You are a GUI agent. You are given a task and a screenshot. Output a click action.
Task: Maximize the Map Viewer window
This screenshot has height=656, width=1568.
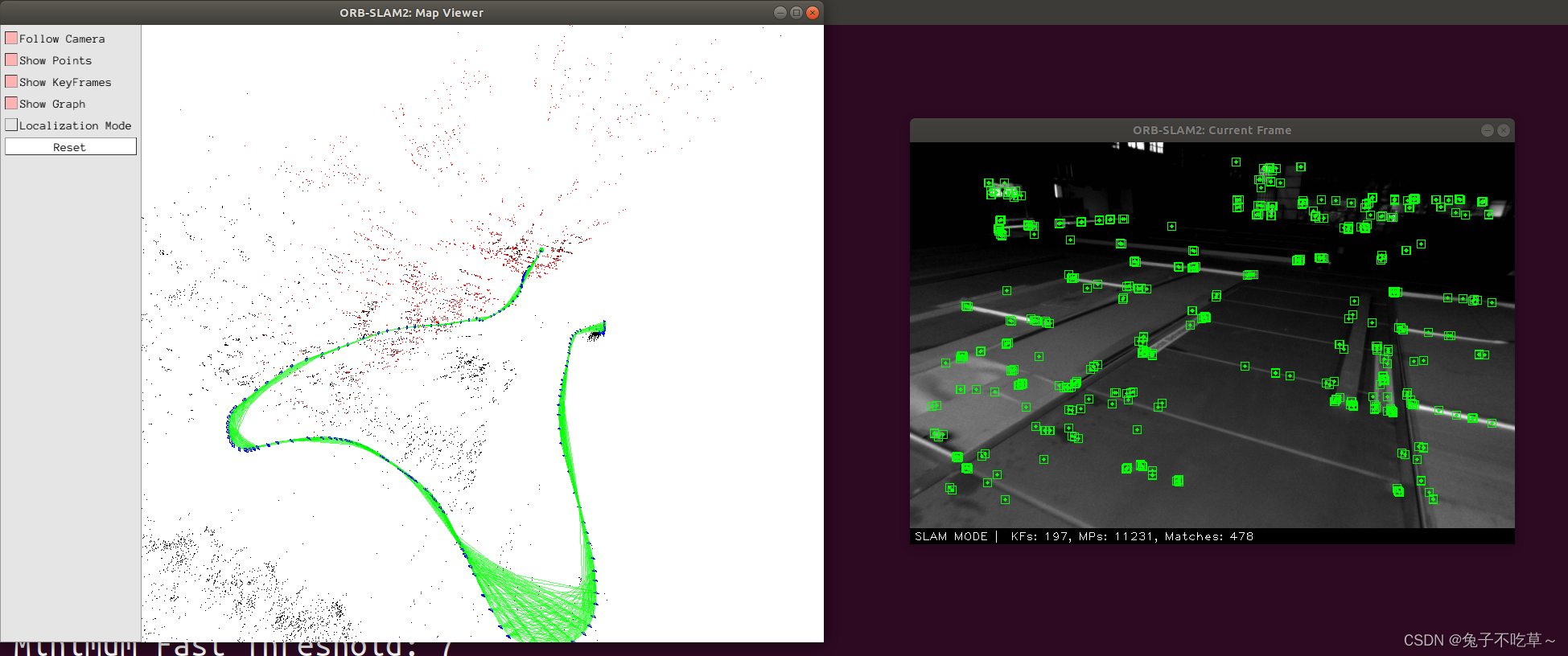[796, 12]
